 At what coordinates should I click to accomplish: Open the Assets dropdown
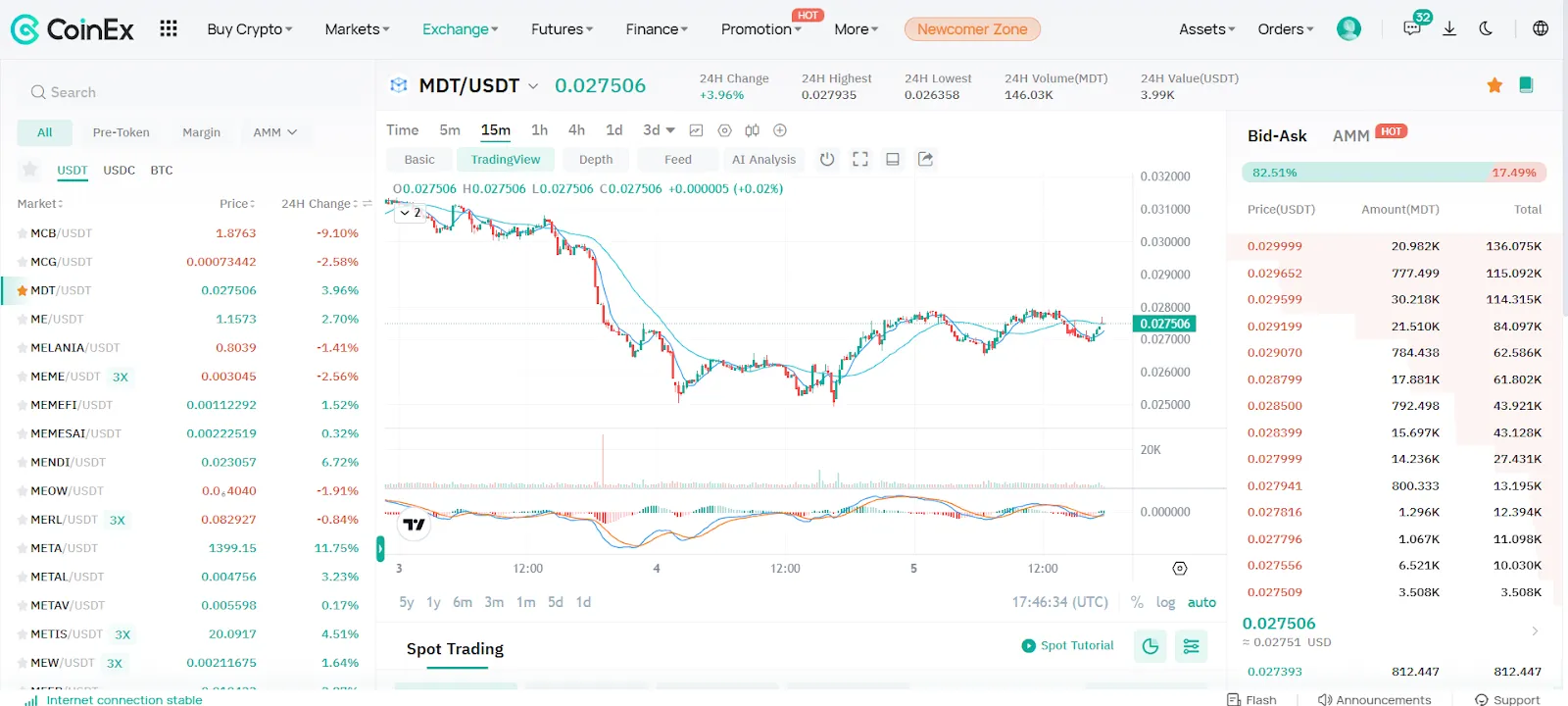tap(1206, 29)
